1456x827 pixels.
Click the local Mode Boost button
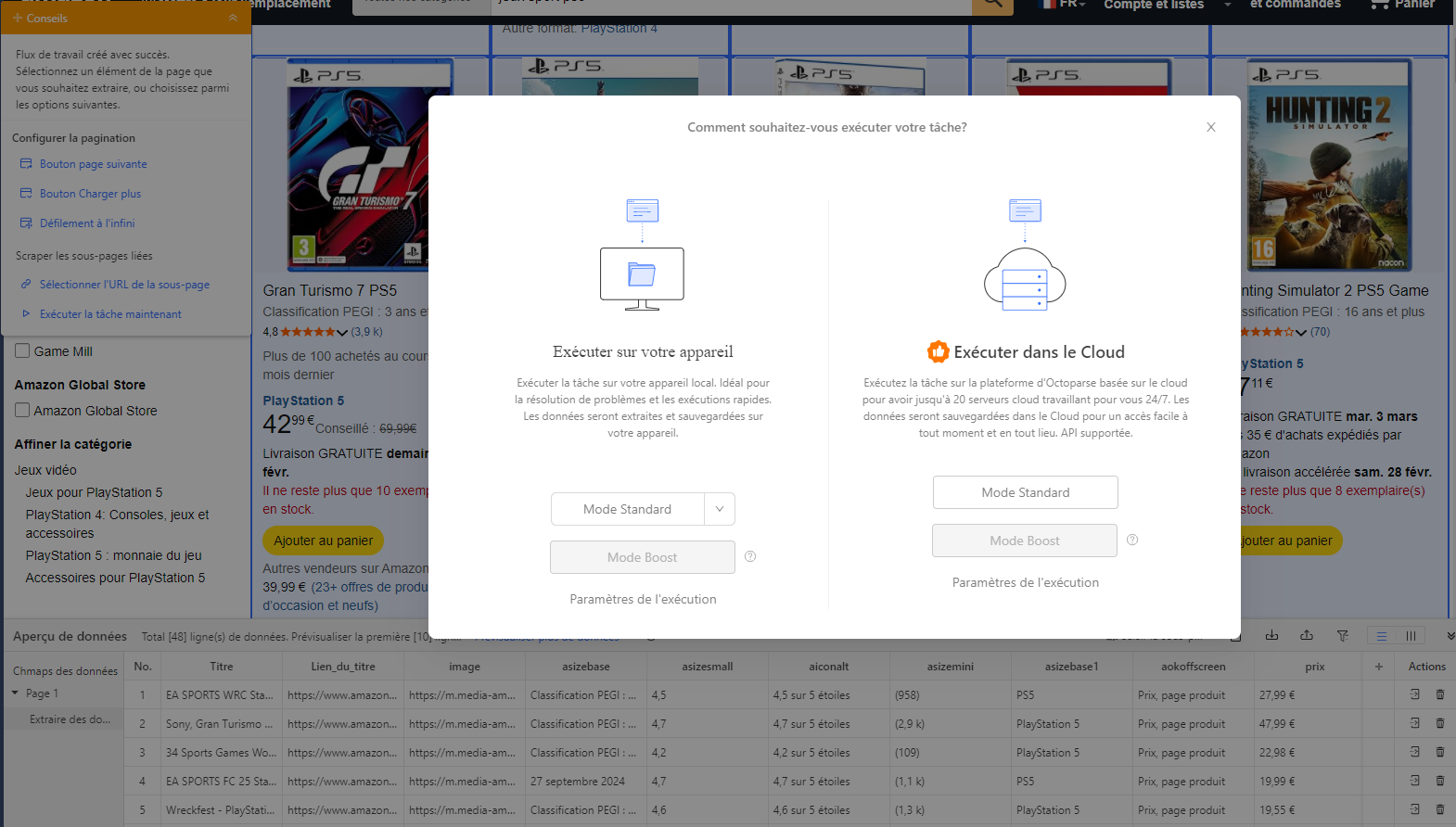pyautogui.click(x=643, y=557)
